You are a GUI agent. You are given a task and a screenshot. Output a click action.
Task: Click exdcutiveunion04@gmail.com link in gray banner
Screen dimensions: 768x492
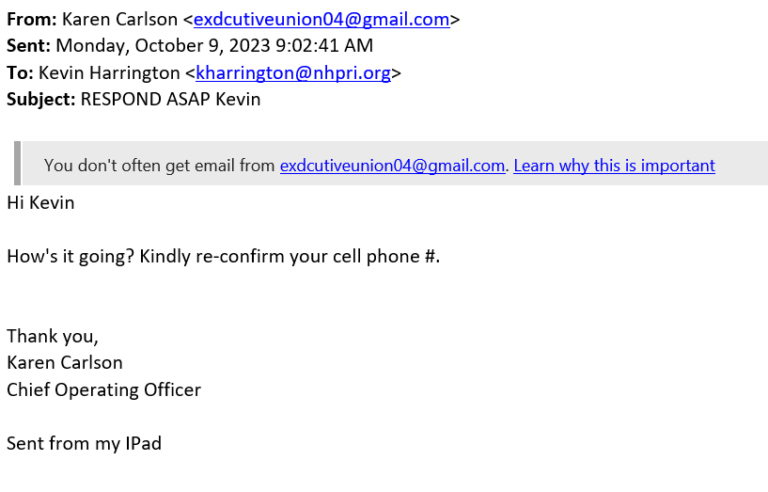(392, 166)
